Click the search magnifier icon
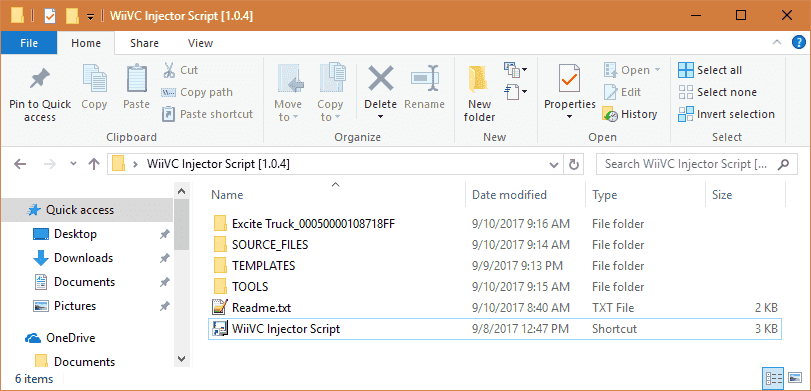Image resolution: width=811 pixels, height=391 pixels. (x=784, y=164)
